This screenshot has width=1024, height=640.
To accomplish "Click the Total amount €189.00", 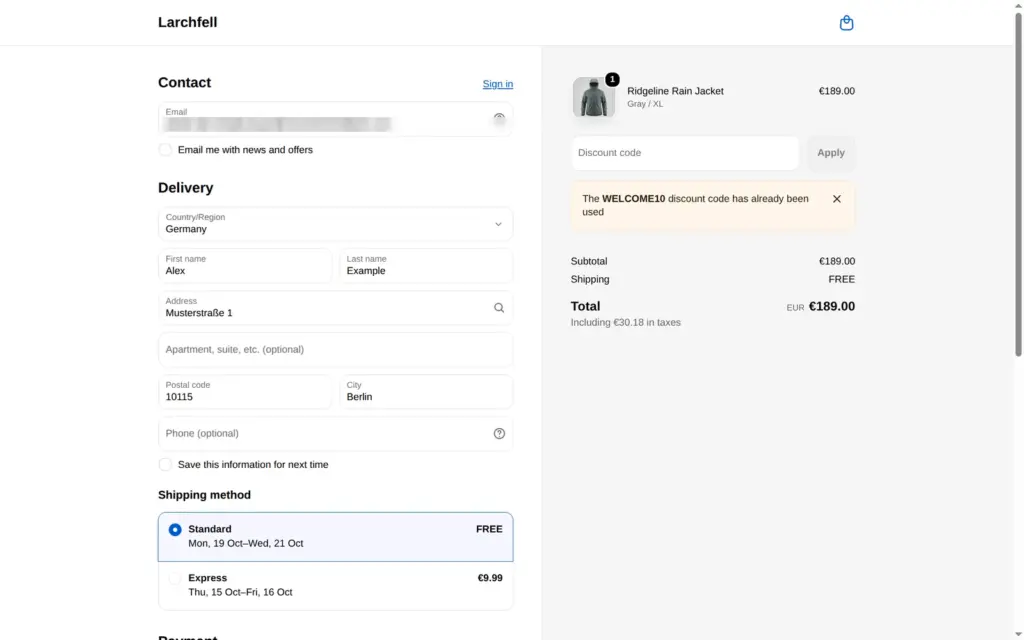I will 831,306.
